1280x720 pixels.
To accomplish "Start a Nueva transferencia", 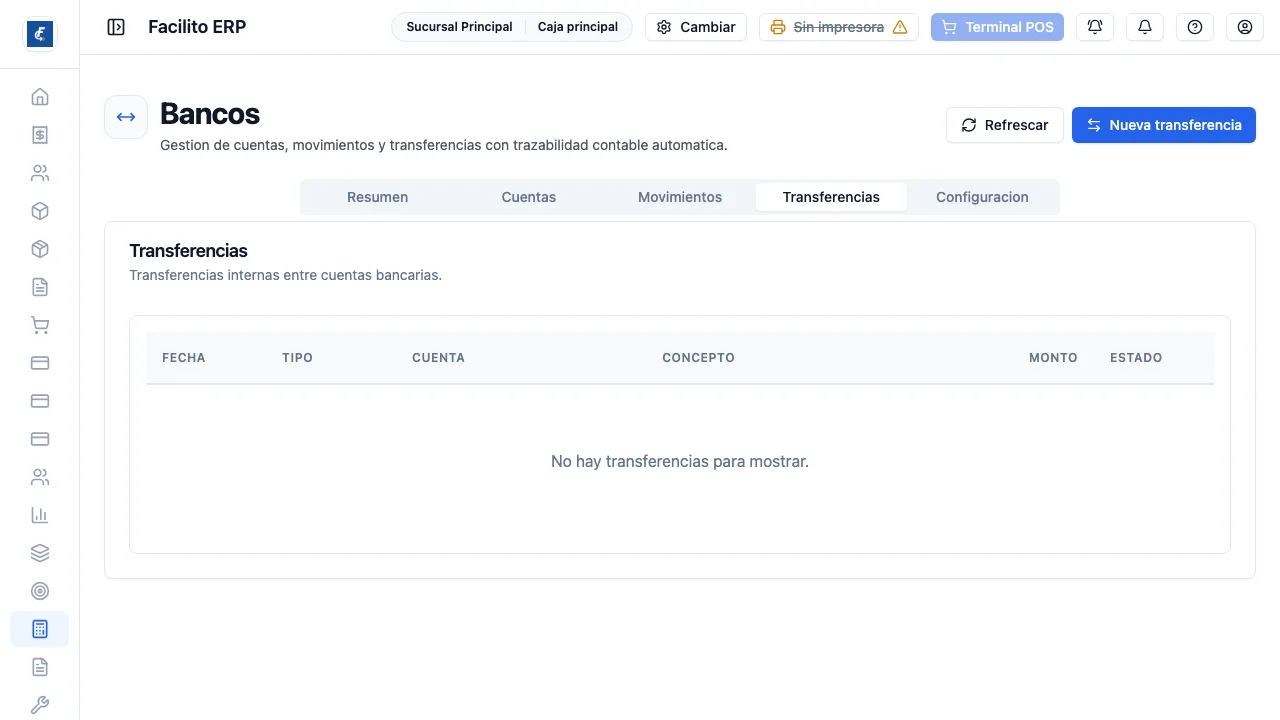I will pyautogui.click(x=1164, y=125).
